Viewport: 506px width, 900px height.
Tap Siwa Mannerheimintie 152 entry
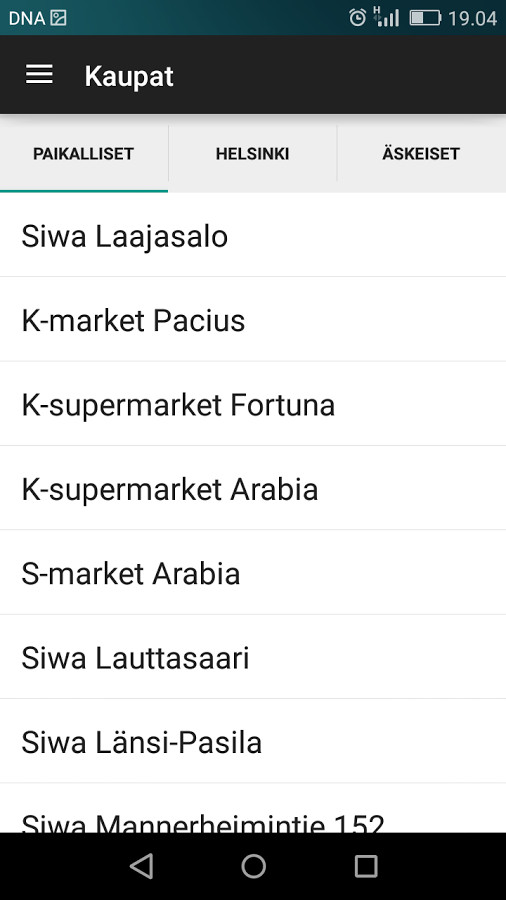pos(253,808)
